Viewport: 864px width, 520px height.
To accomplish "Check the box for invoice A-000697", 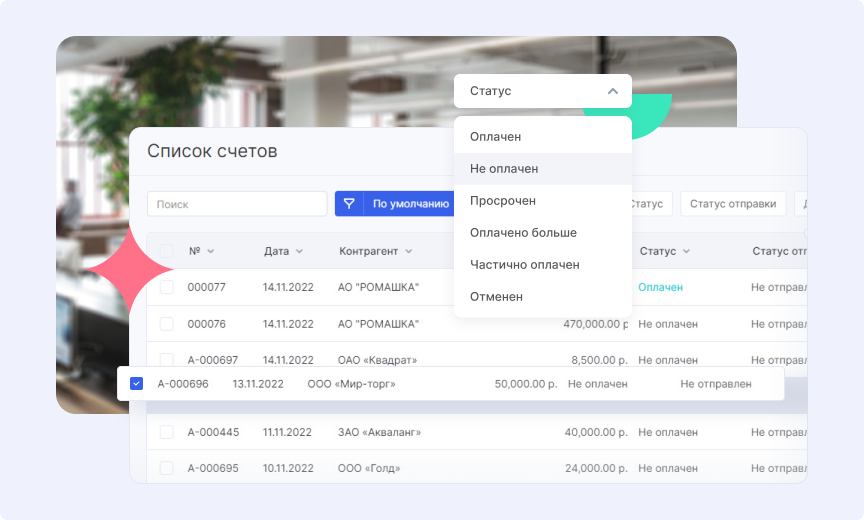I will click(166, 360).
